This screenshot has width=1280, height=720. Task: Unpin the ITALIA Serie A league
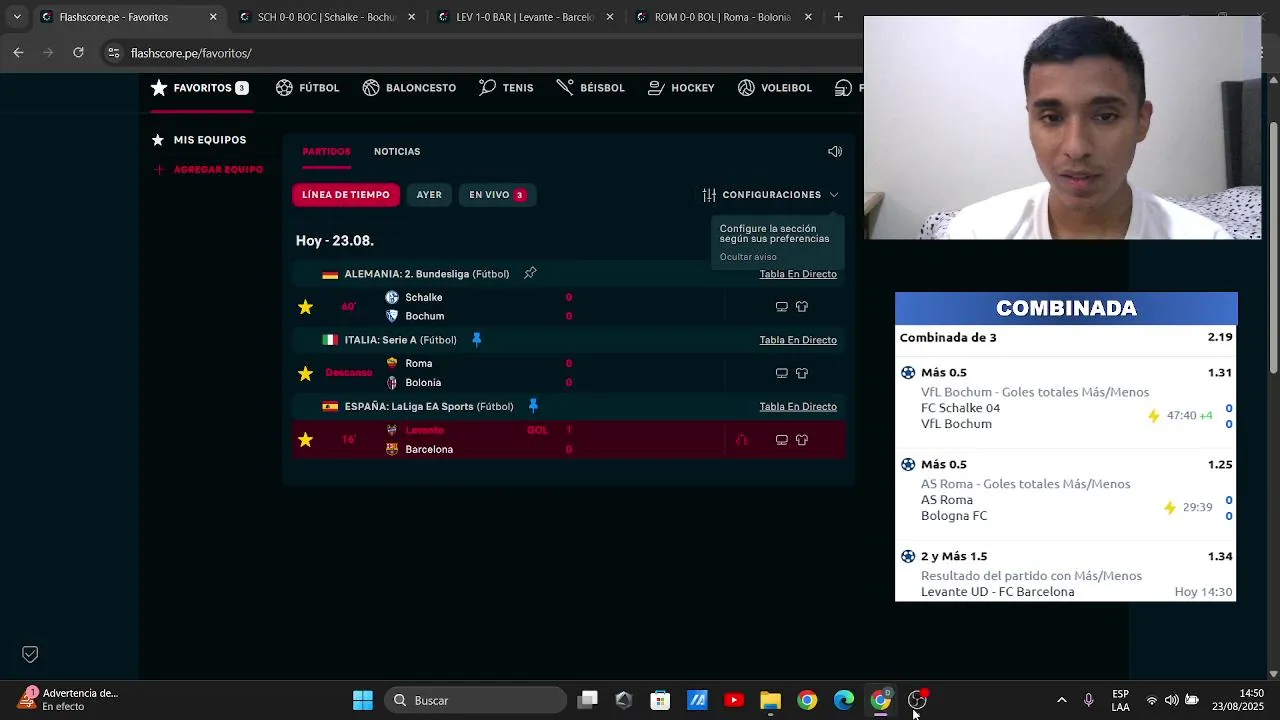click(476, 340)
